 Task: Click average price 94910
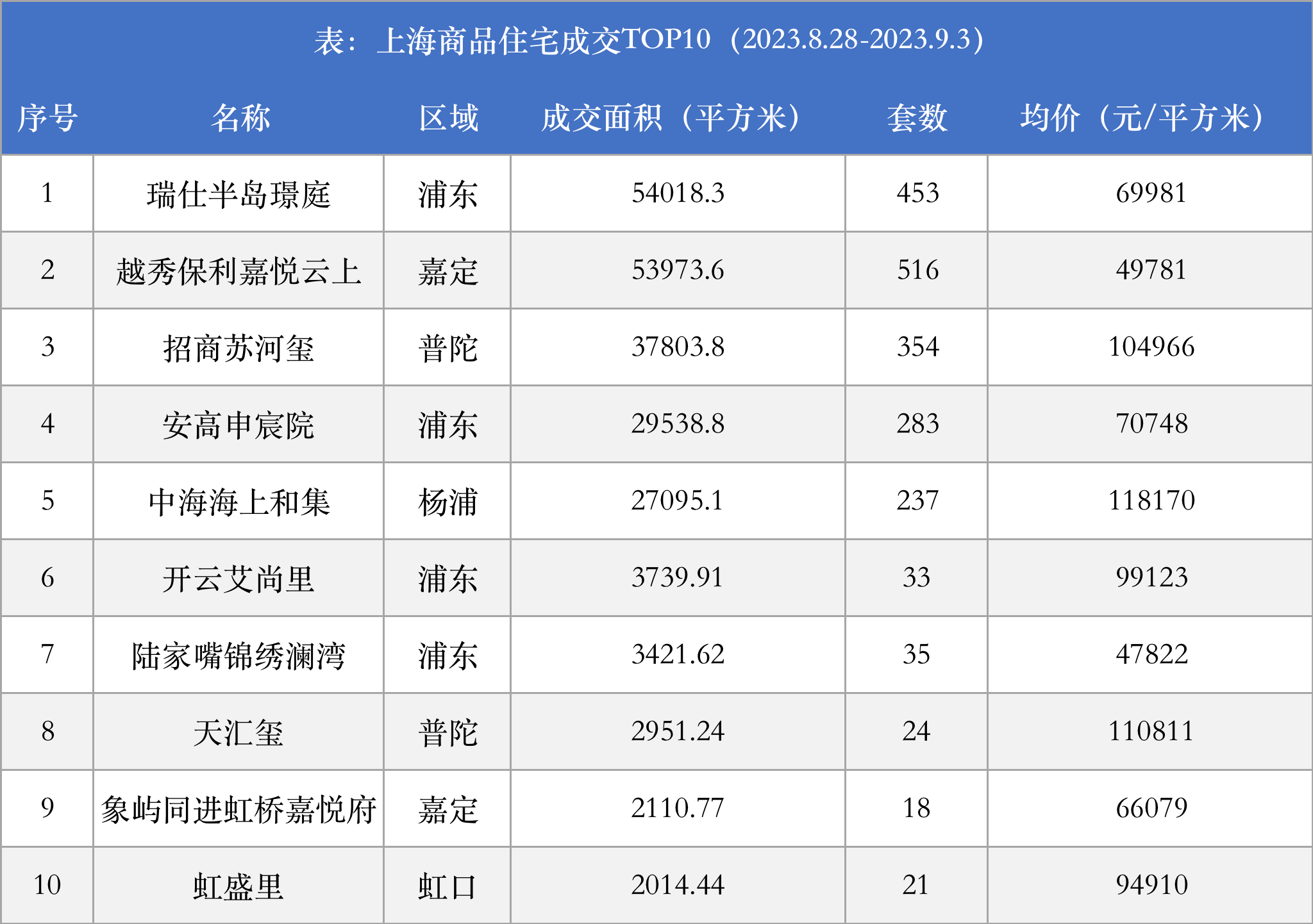tap(1151, 885)
